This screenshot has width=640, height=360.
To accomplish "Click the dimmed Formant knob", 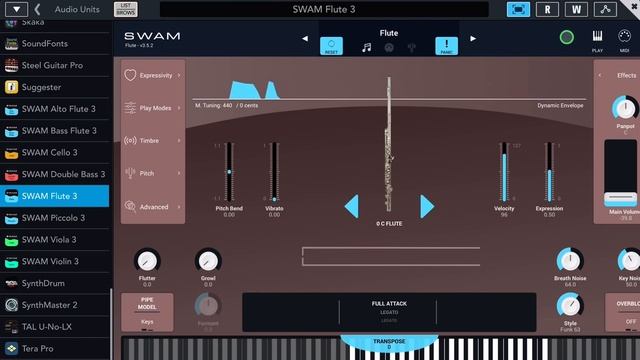I will pyautogui.click(x=208, y=306).
